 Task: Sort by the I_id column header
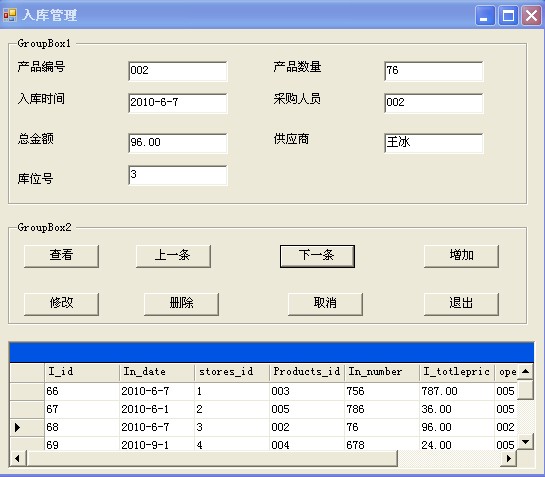[82, 372]
